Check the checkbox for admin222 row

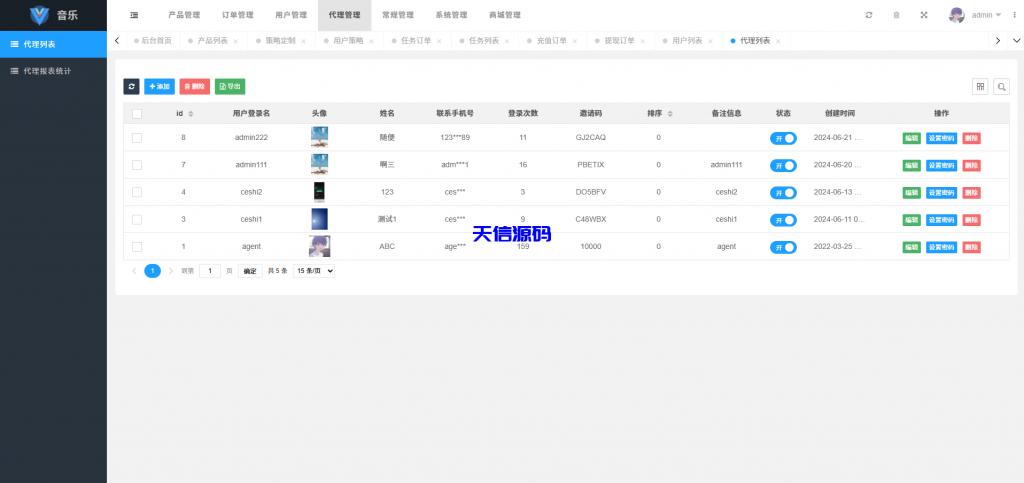click(137, 138)
